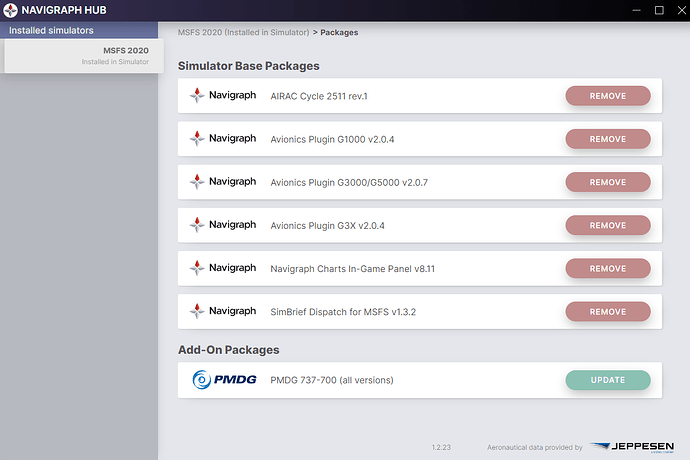The height and width of the screenshot is (460, 690).
Task: Click the Installed simulators sidebar header
Action: [x=79, y=30]
